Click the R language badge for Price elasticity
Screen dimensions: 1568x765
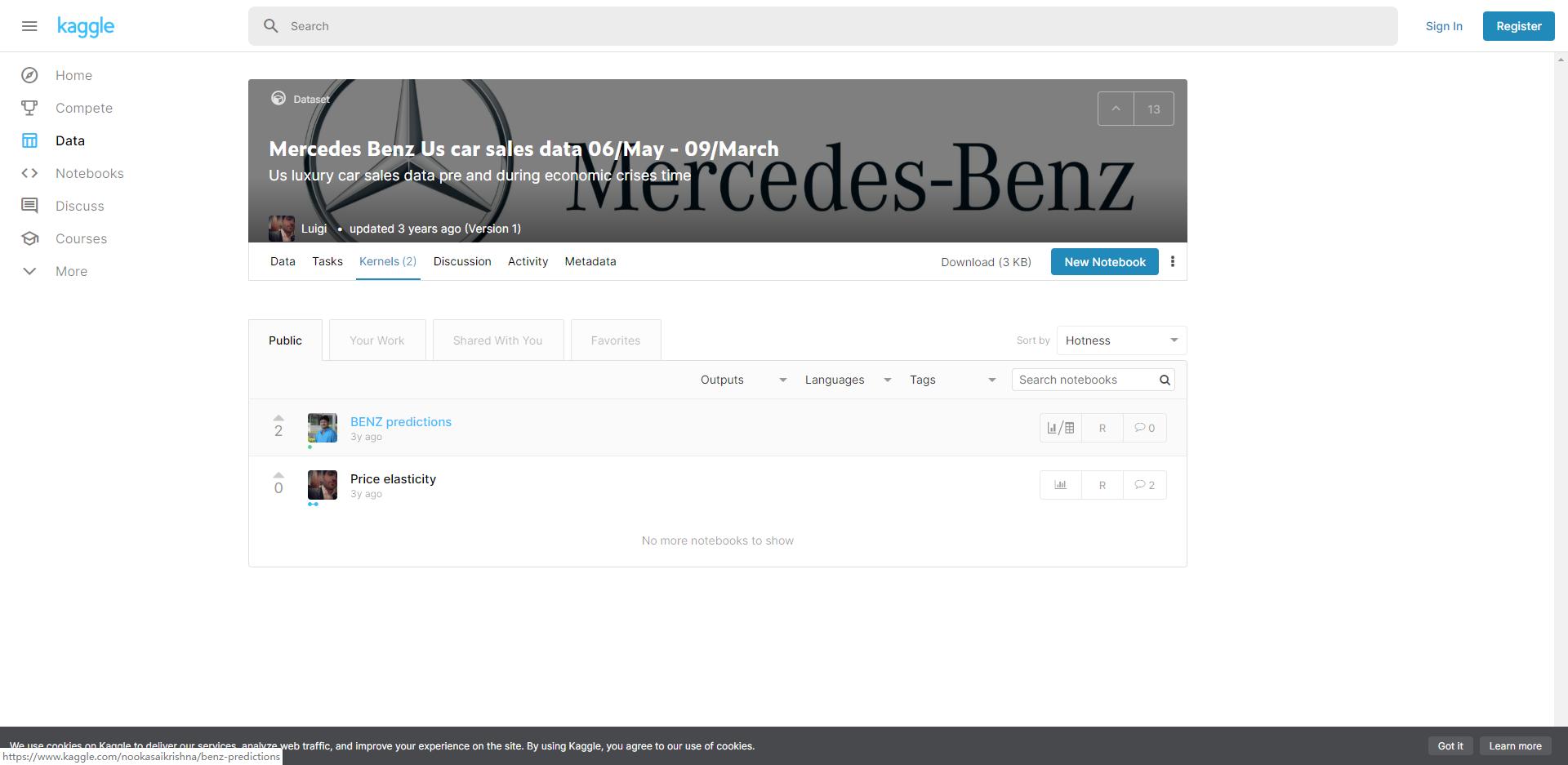tap(1102, 485)
